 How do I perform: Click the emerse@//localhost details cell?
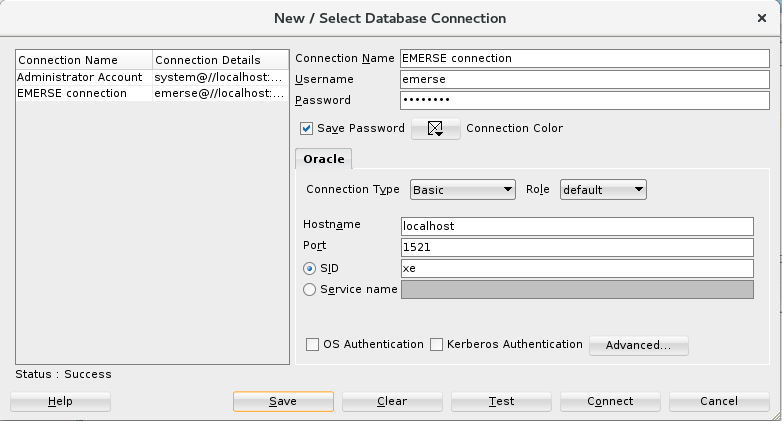(x=220, y=93)
